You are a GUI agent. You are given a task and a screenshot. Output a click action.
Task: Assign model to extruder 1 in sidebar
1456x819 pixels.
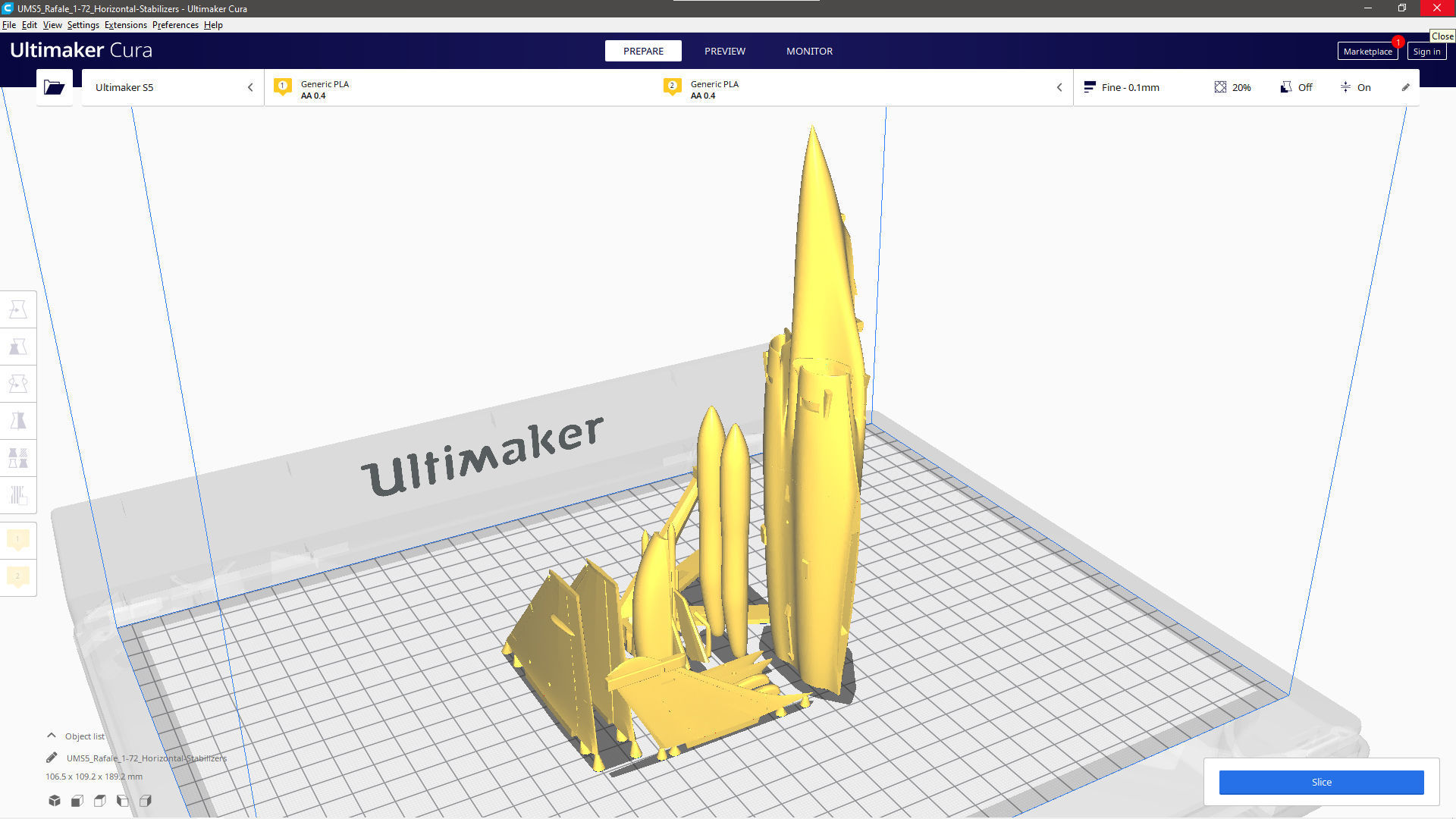(x=17, y=539)
